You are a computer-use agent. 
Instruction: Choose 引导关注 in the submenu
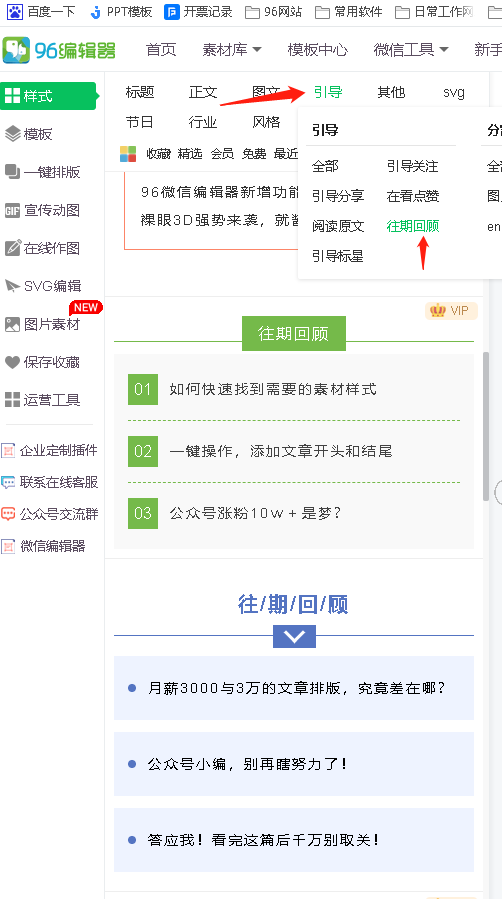tap(413, 166)
